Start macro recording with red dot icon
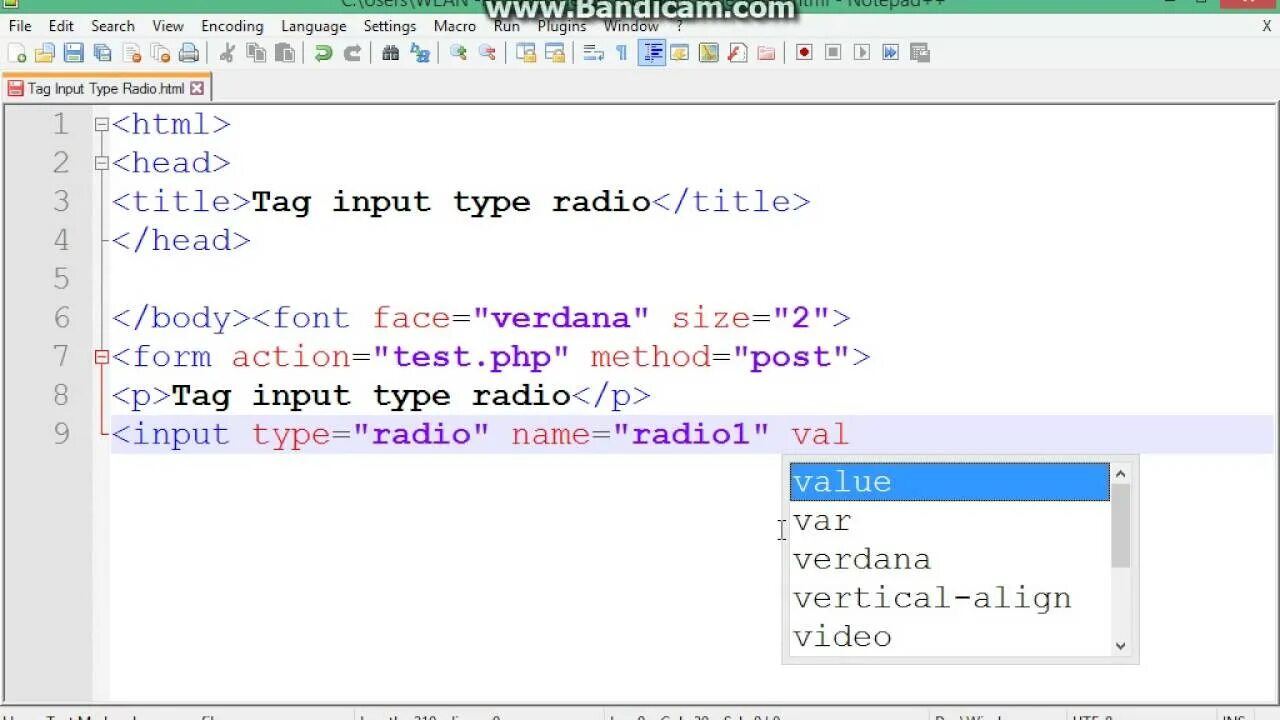 coord(804,53)
